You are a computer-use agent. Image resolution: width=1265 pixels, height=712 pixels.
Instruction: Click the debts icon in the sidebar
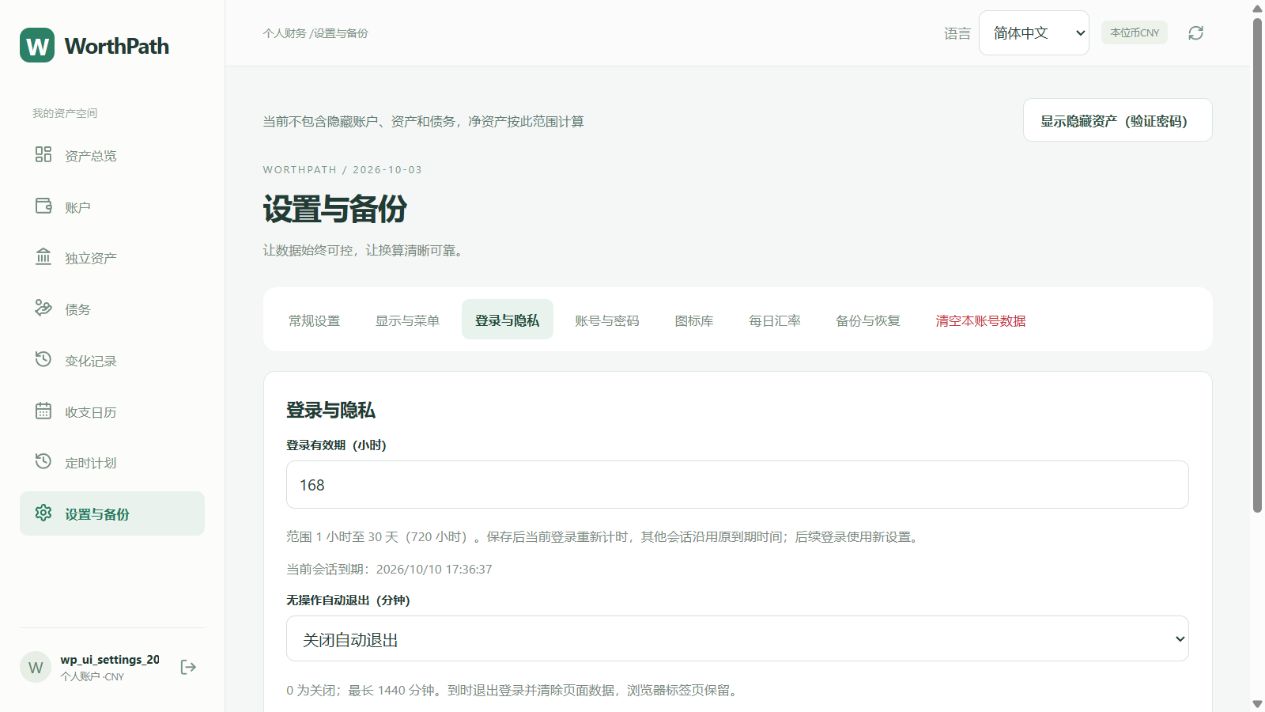[43, 308]
